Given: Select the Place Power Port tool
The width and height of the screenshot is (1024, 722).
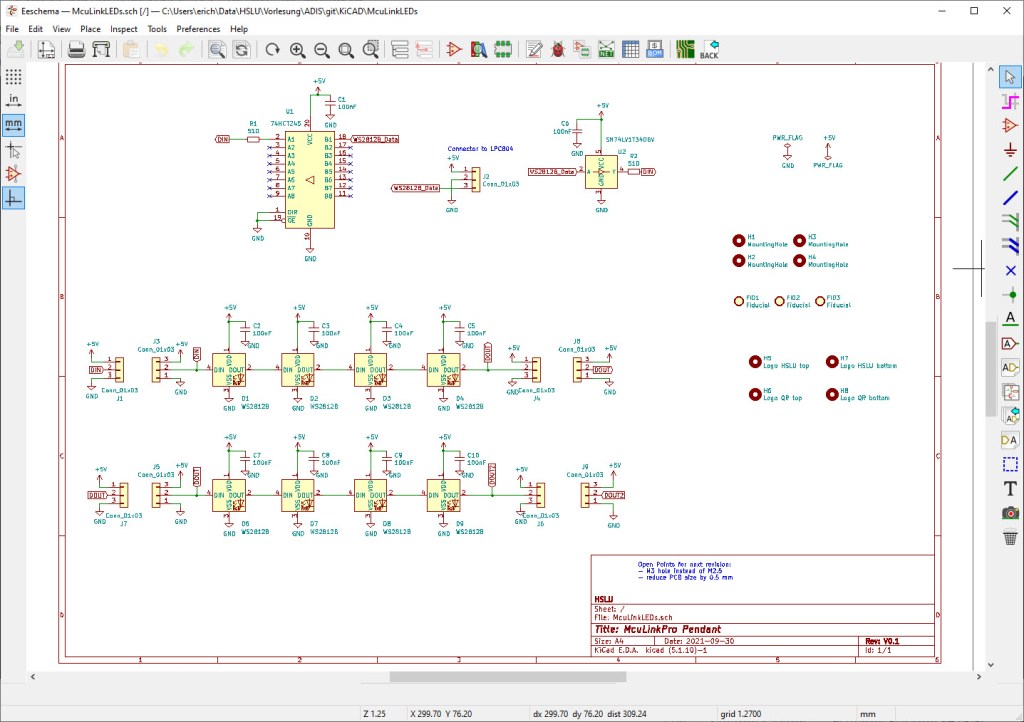Looking at the screenshot, I should point(1011,148).
